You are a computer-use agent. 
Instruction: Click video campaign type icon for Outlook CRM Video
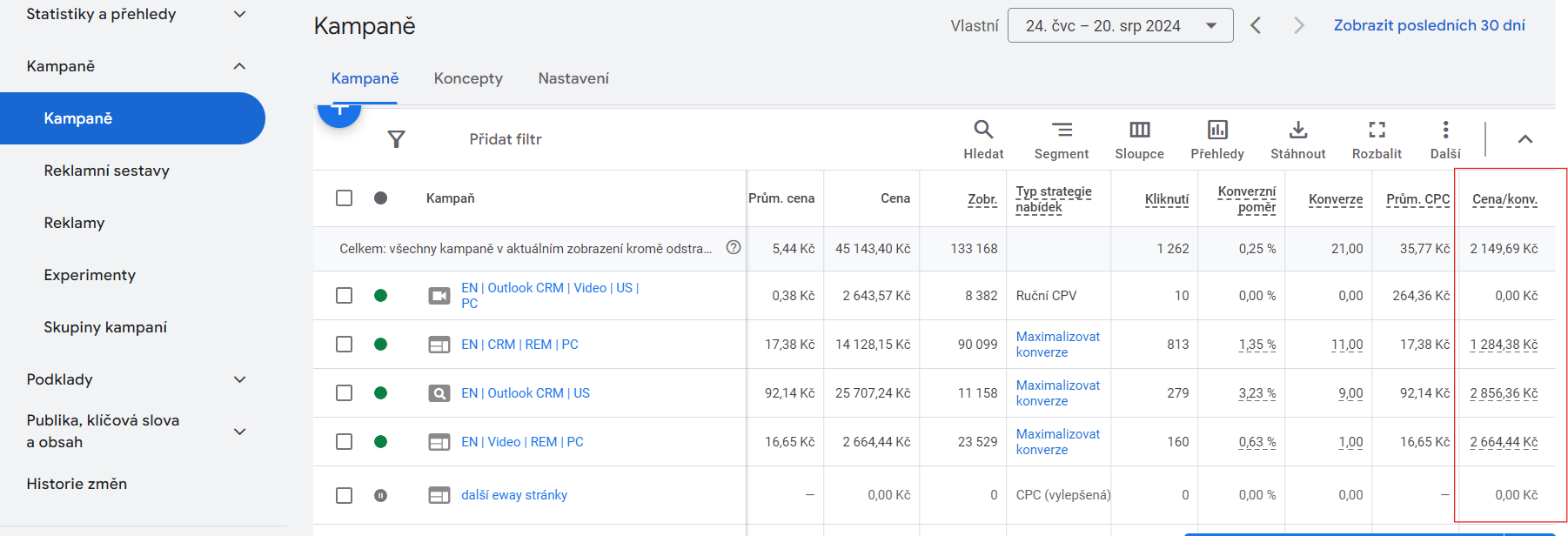click(x=439, y=296)
